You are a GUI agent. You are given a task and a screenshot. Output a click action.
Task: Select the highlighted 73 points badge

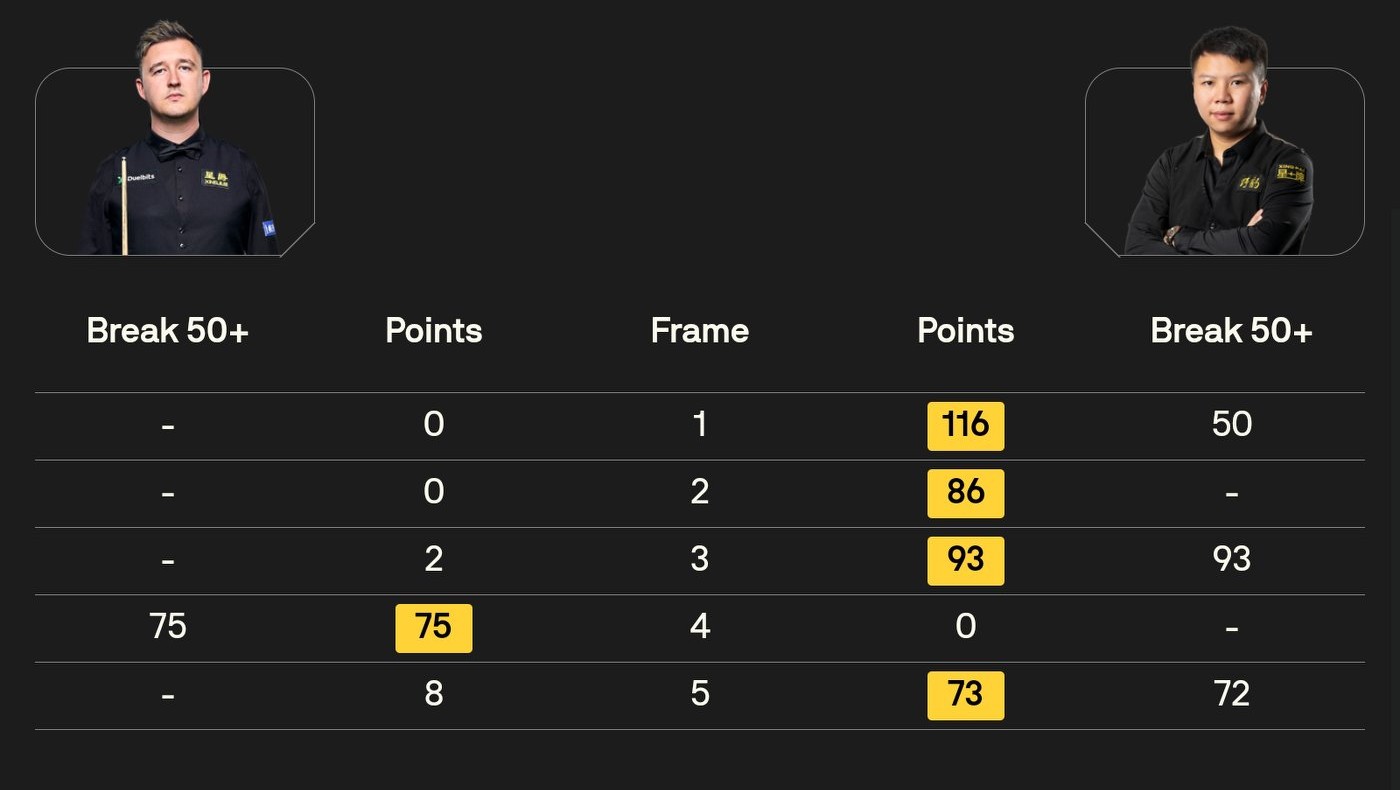[965, 695]
